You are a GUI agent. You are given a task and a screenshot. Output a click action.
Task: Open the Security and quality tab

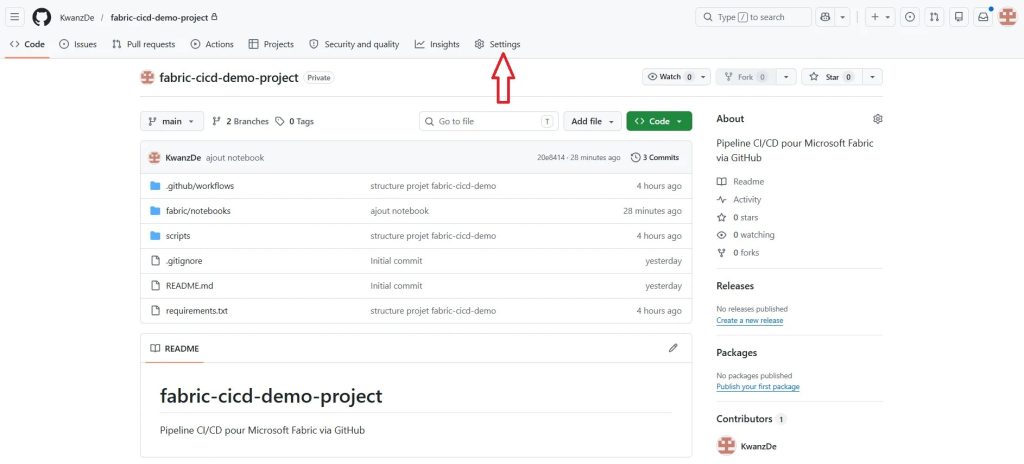coord(354,44)
